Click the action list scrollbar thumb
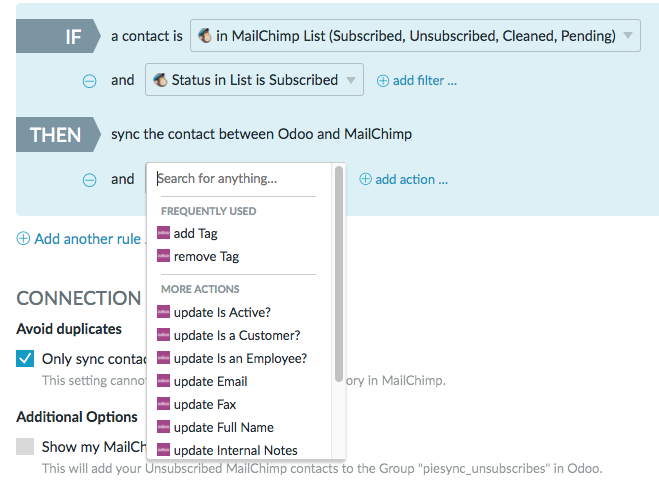 point(339,274)
